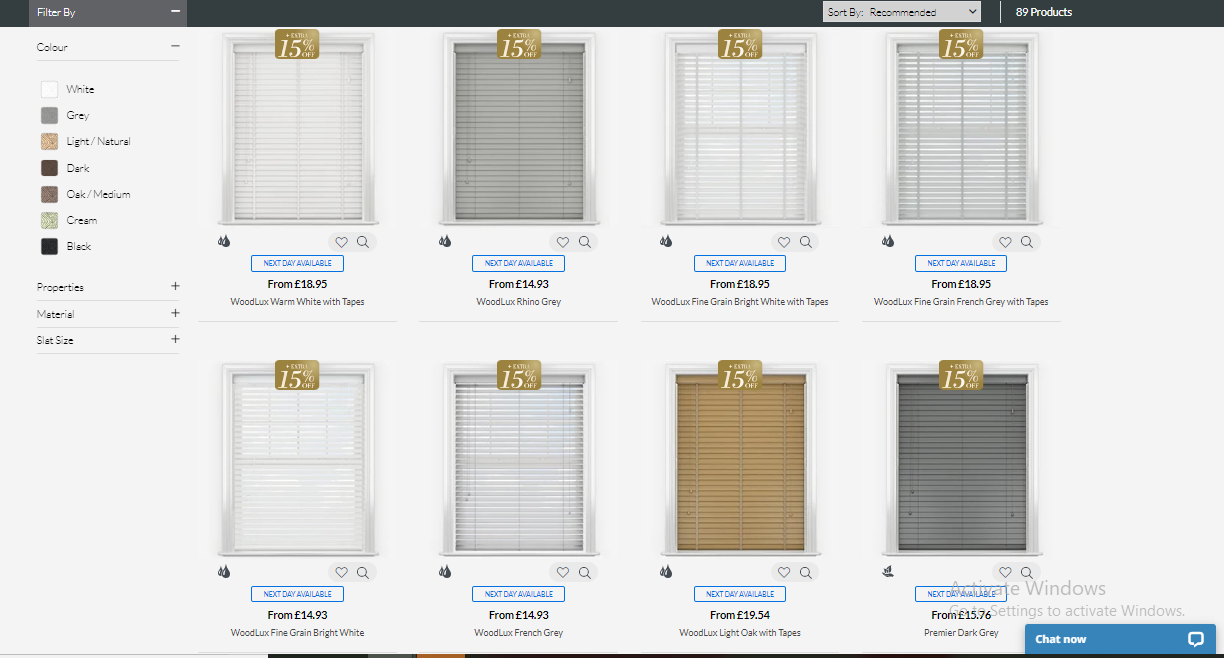Heart the WoodLux Fine Grain Bright White blind
1224x658 pixels.
(341, 572)
